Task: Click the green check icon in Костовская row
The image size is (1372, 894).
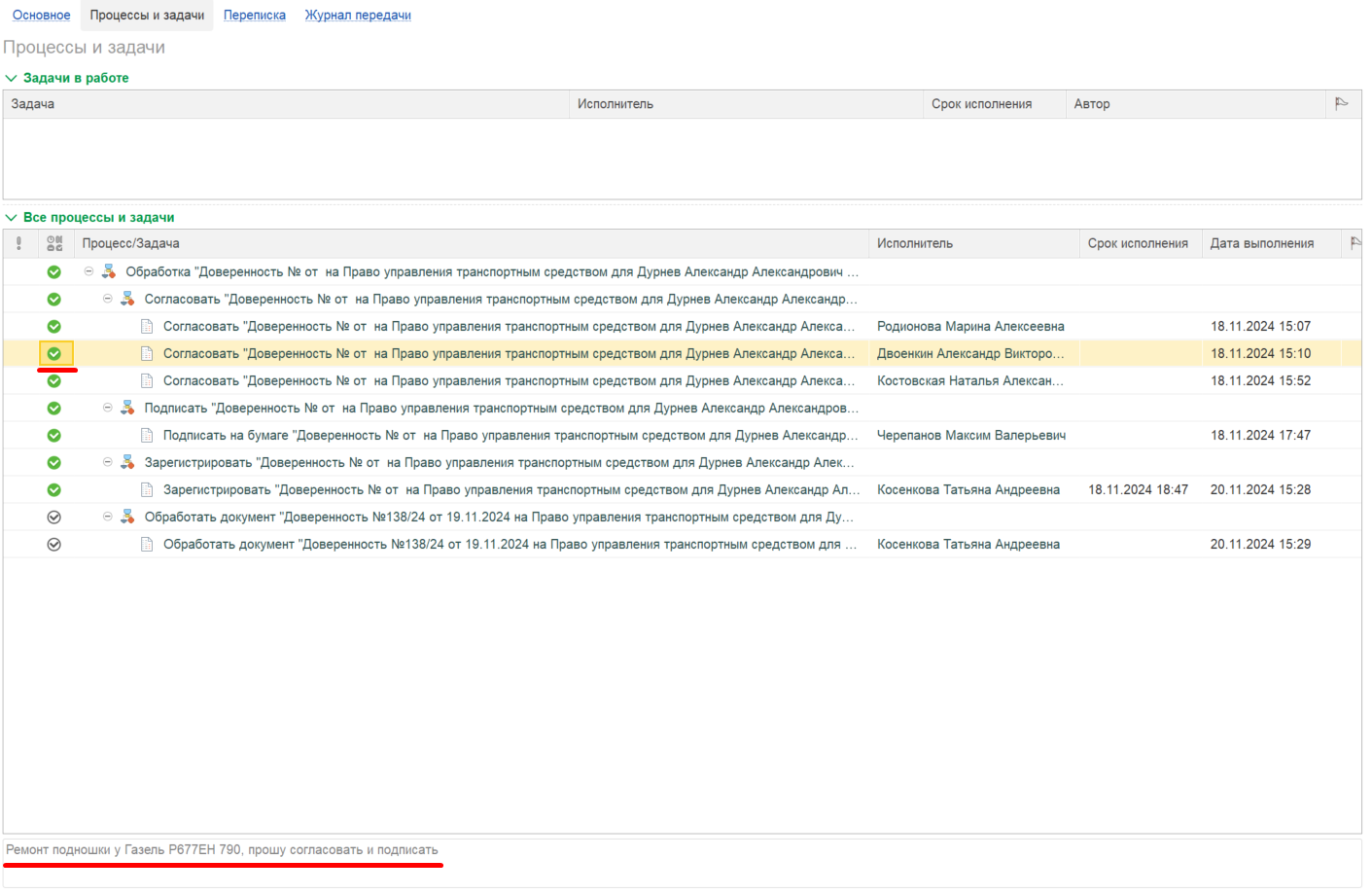Action: click(x=54, y=381)
